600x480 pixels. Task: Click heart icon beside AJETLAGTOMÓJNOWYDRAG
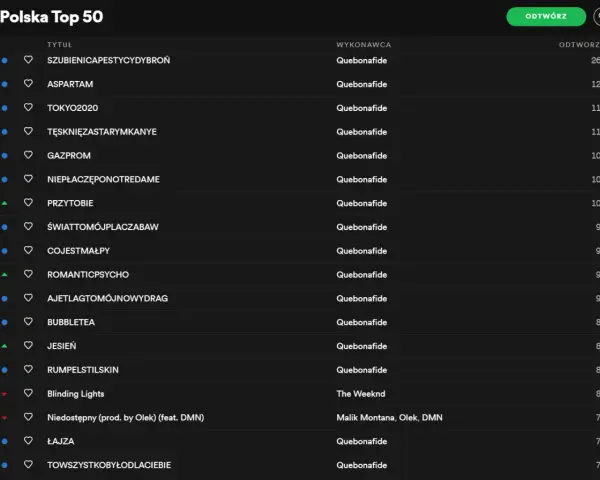pyautogui.click(x=28, y=297)
